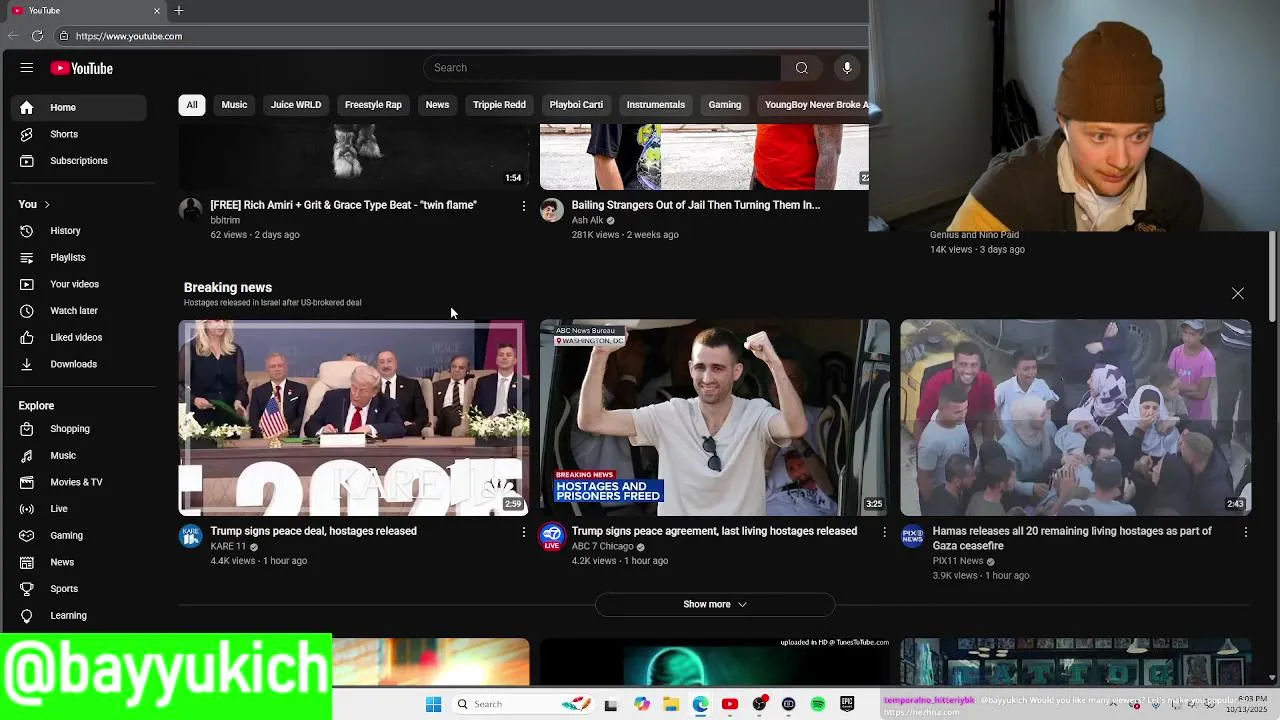1280x720 pixels.
Task: Click the search magnifier button
Action: 801,68
